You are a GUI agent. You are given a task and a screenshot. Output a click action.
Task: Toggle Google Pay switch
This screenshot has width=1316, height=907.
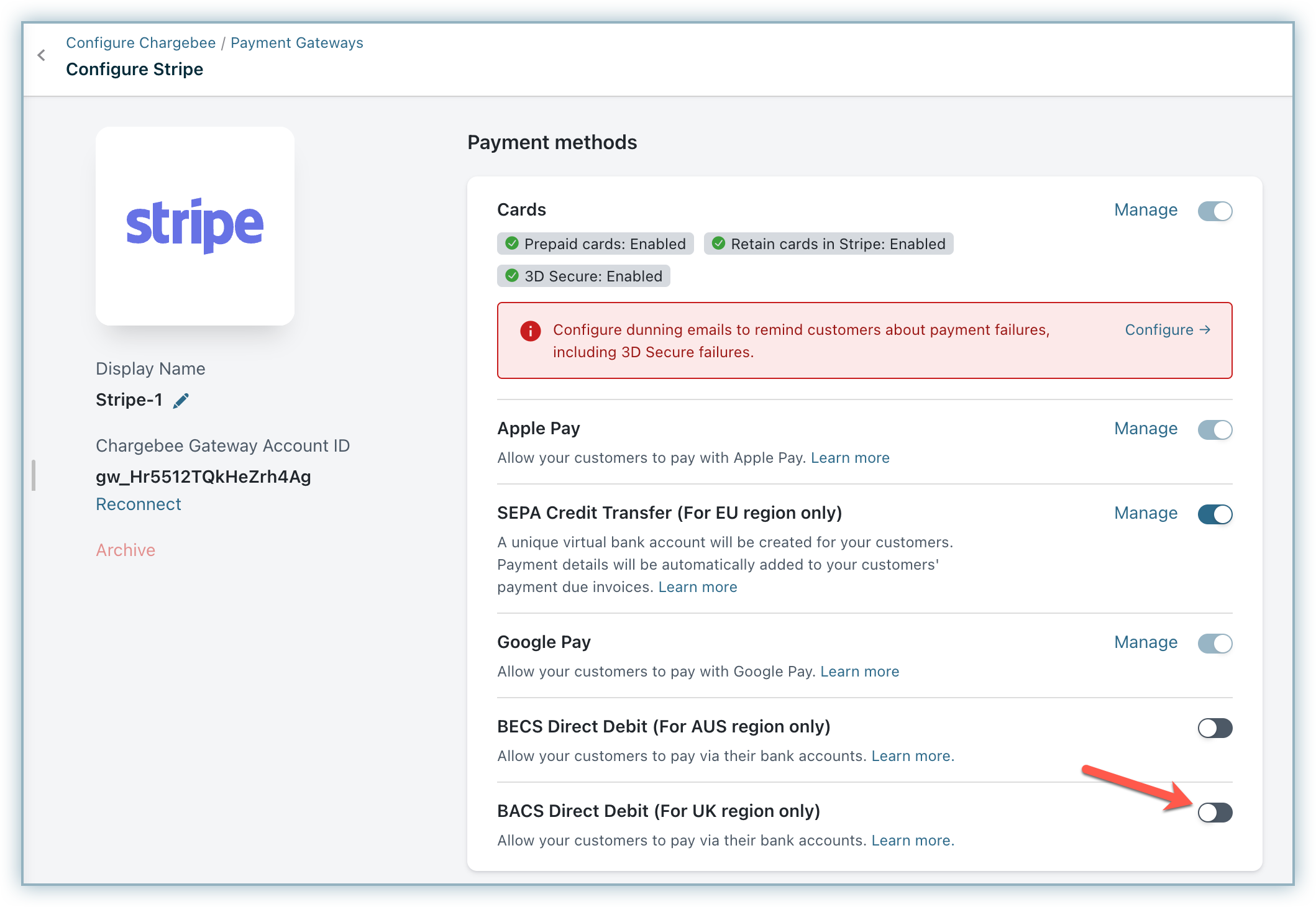point(1215,643)
